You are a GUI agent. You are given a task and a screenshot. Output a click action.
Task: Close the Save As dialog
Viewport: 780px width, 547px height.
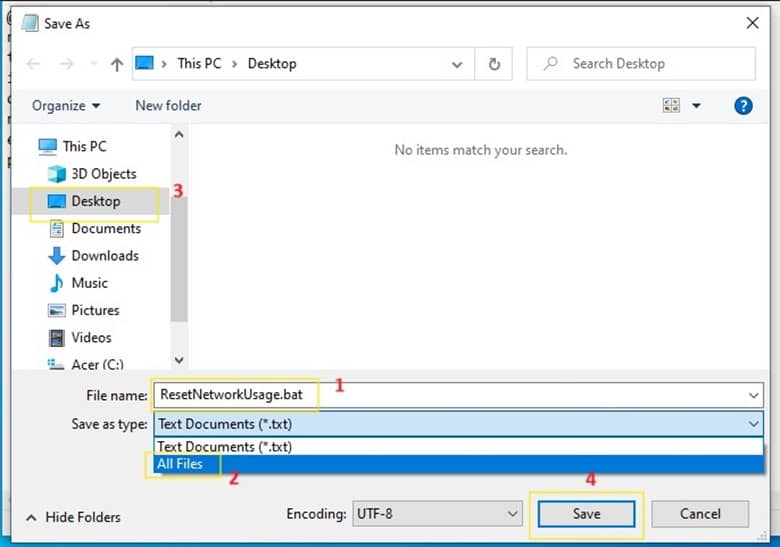(752, 23)
